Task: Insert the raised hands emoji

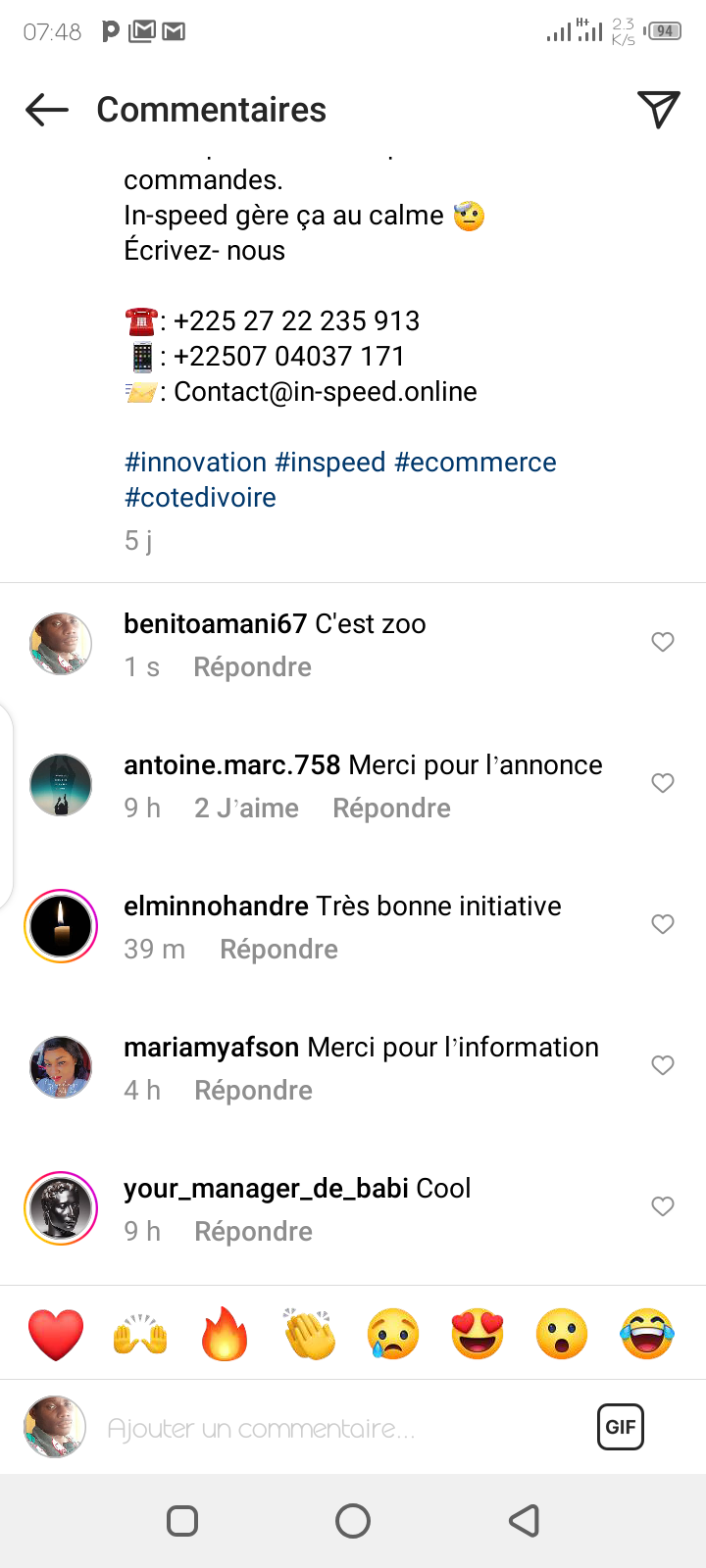Action: pyautogui.click(x=140, y=1334)
